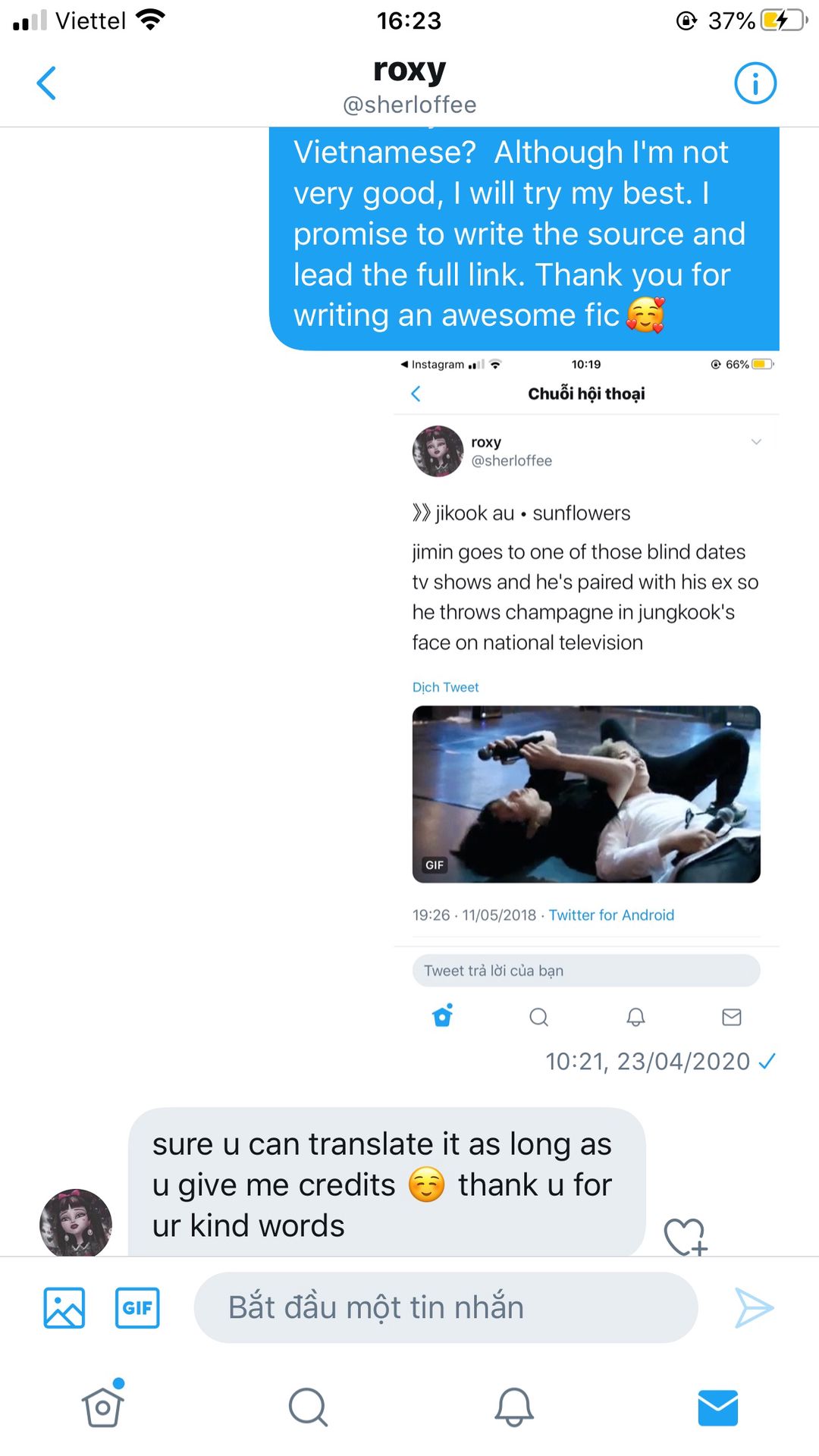
Task: Tap the 10:21, 23/04/2020 timestamp
Action: 648,1061
